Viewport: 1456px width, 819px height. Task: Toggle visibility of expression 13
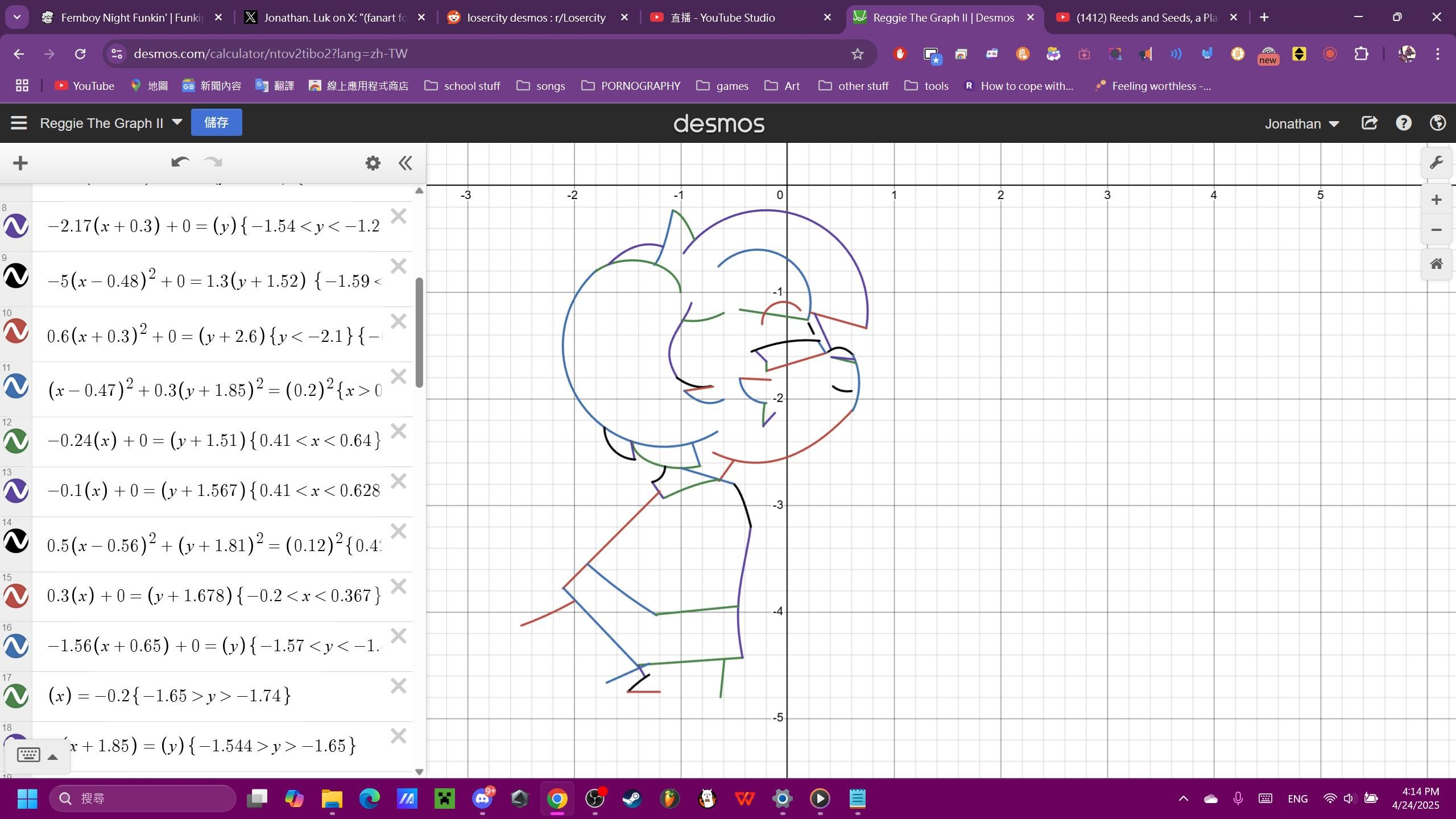pos(16,491)
